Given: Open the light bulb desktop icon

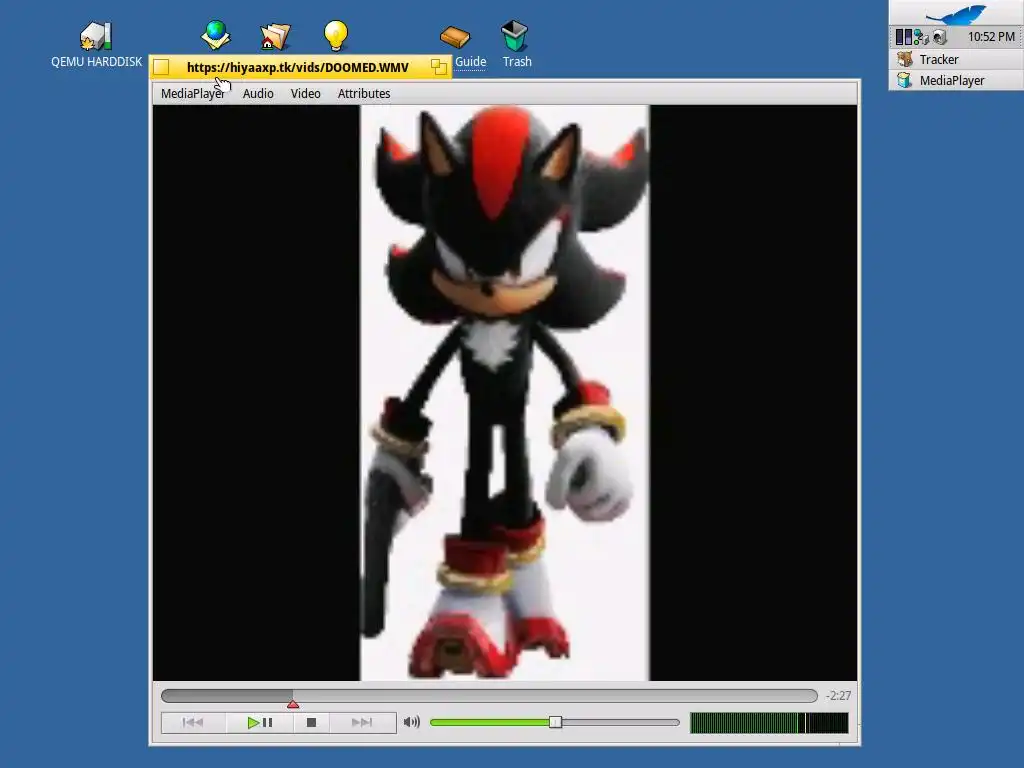Looking at the screenshot, I should (336, 35).
